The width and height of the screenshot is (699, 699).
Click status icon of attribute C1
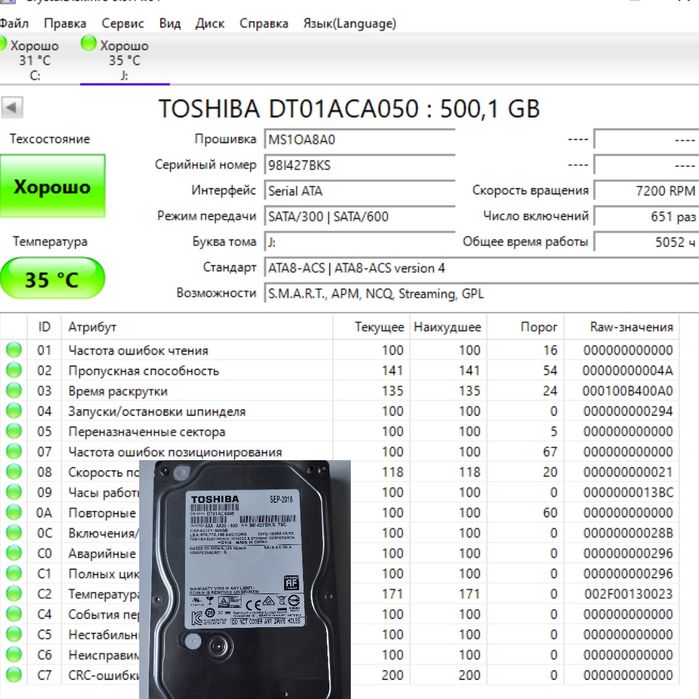(14, 573)
